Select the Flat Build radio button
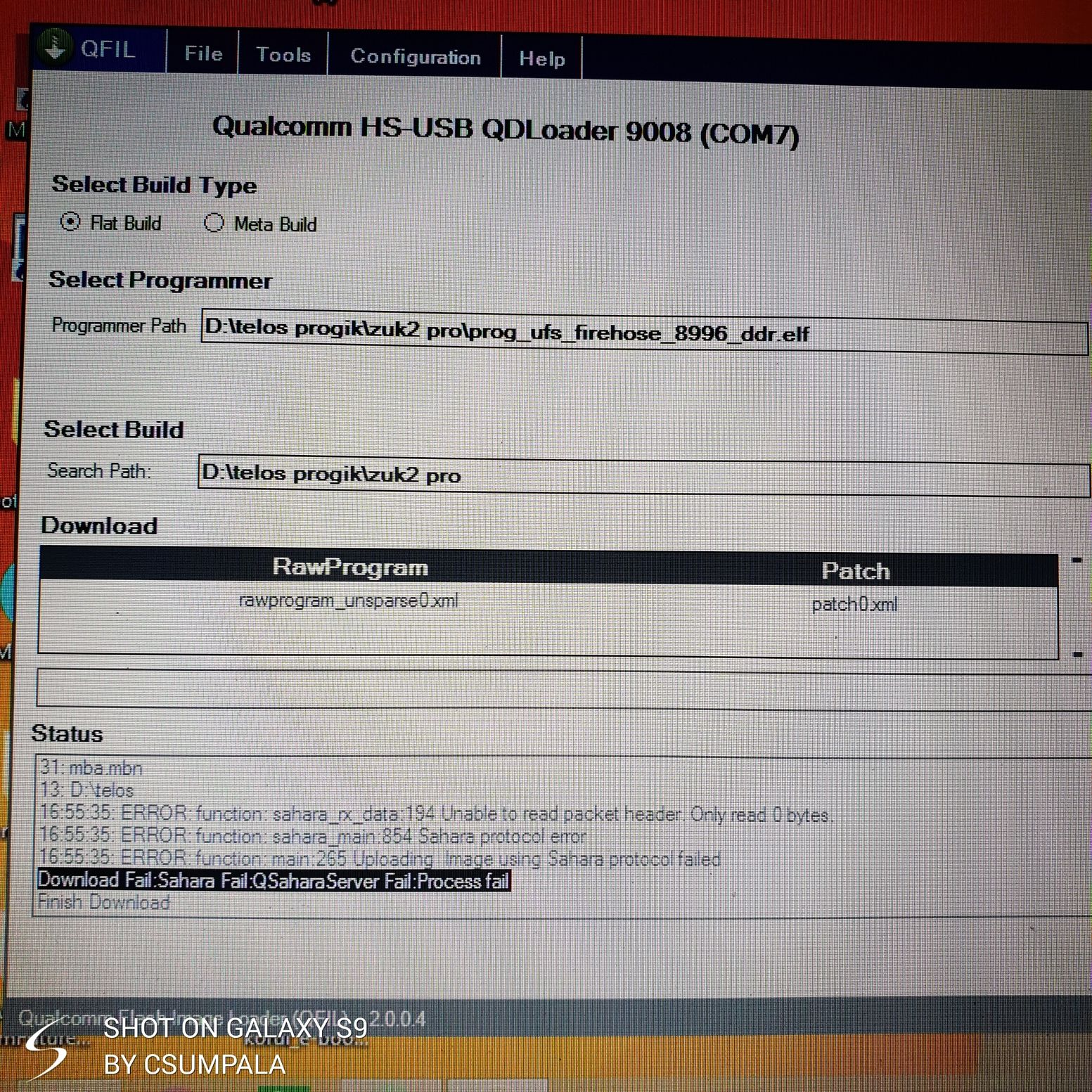The height and width of the screenshot is (1092, 1092). point(70,221)
